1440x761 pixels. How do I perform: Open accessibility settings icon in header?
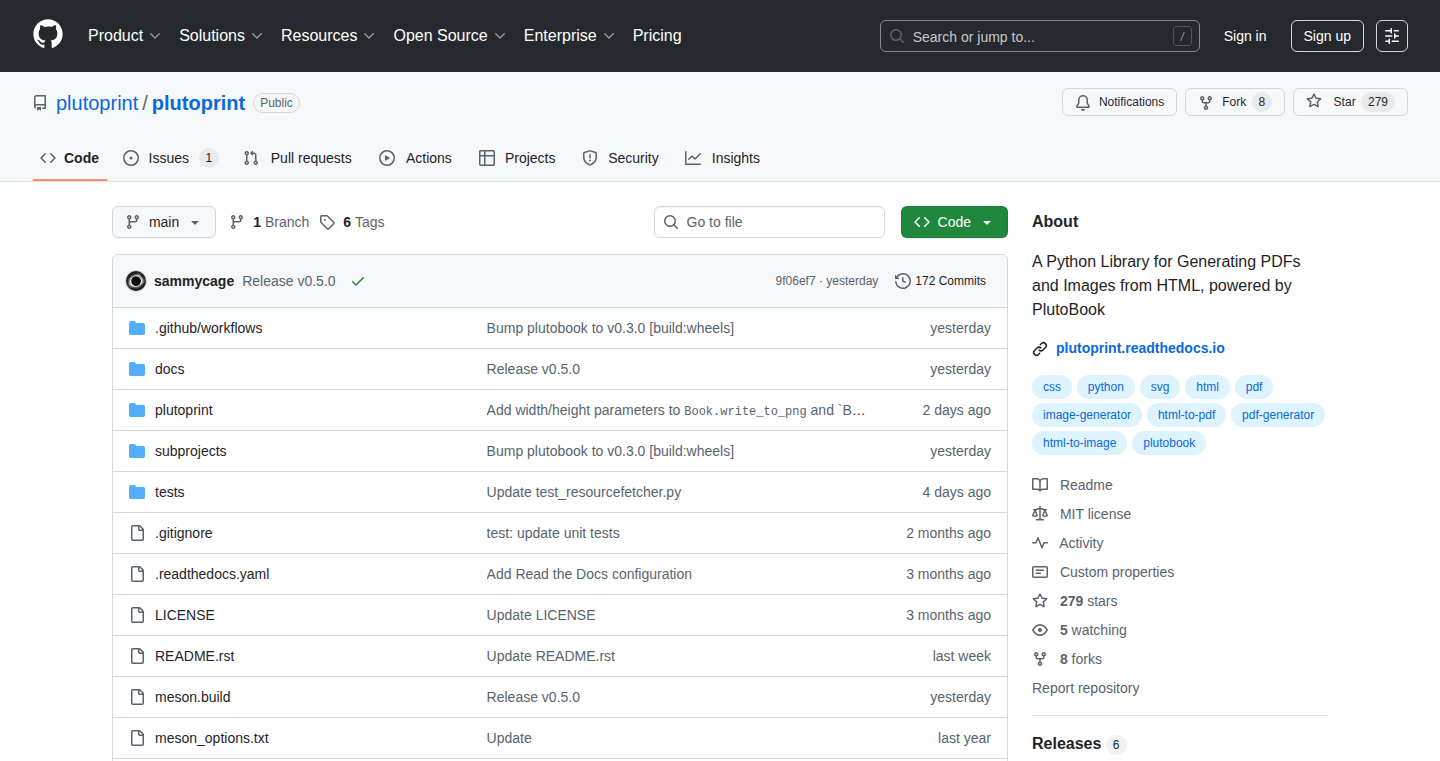pos(1392,36)
